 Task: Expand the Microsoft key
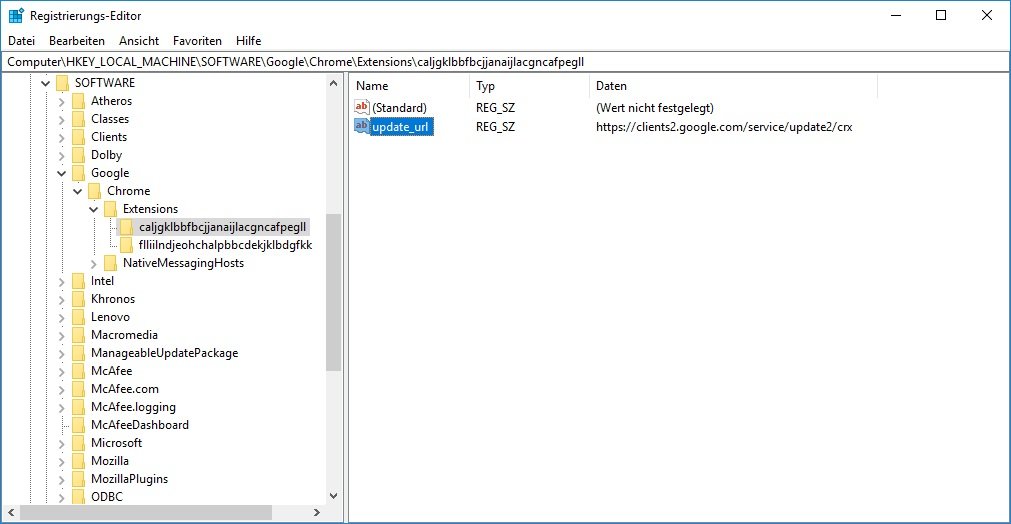pyautogui.click(x=61, y=444)
